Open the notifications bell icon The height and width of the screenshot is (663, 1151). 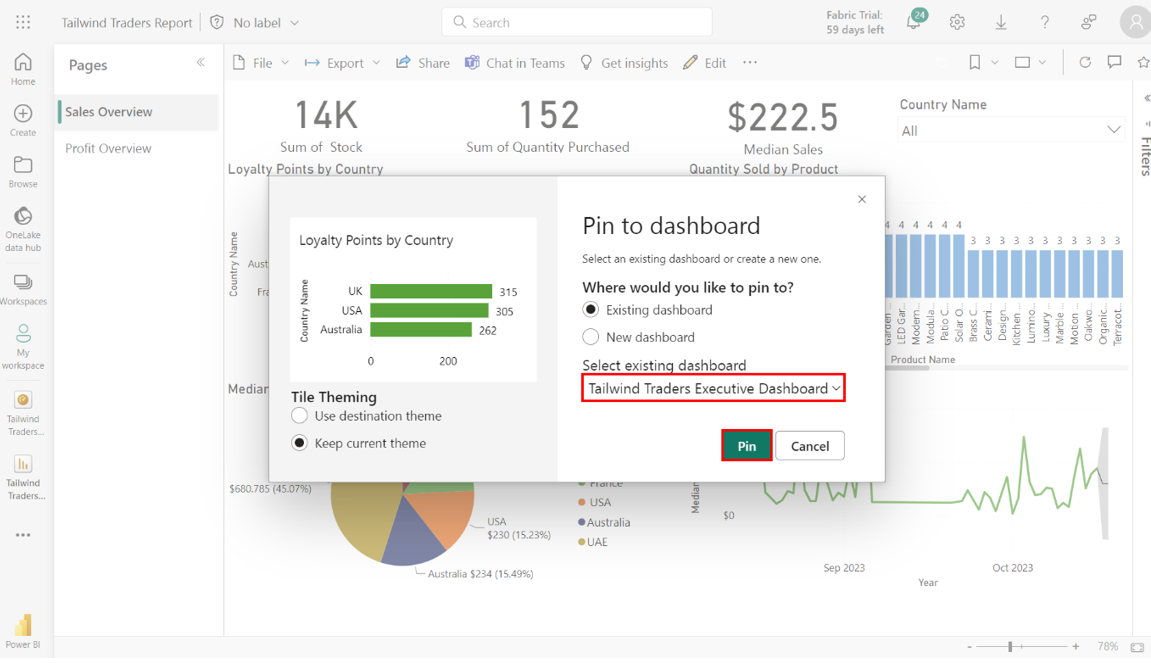[913, 22]
